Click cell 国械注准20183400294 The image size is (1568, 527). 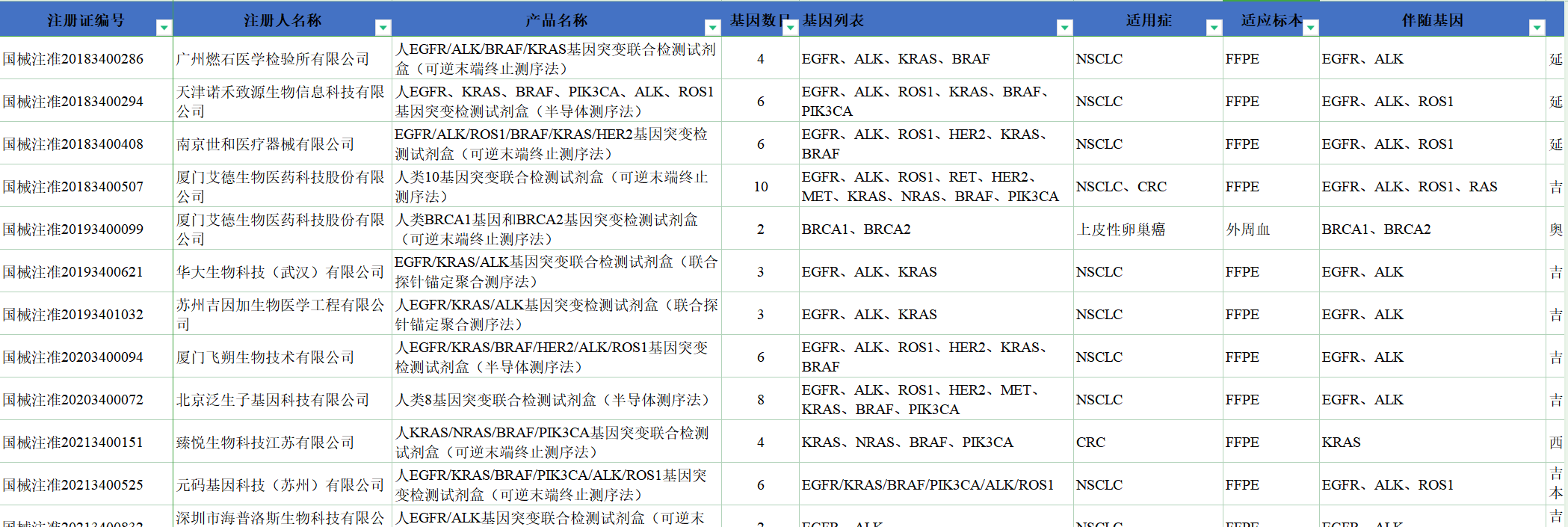pyautogui.click(x=87, y=101)
